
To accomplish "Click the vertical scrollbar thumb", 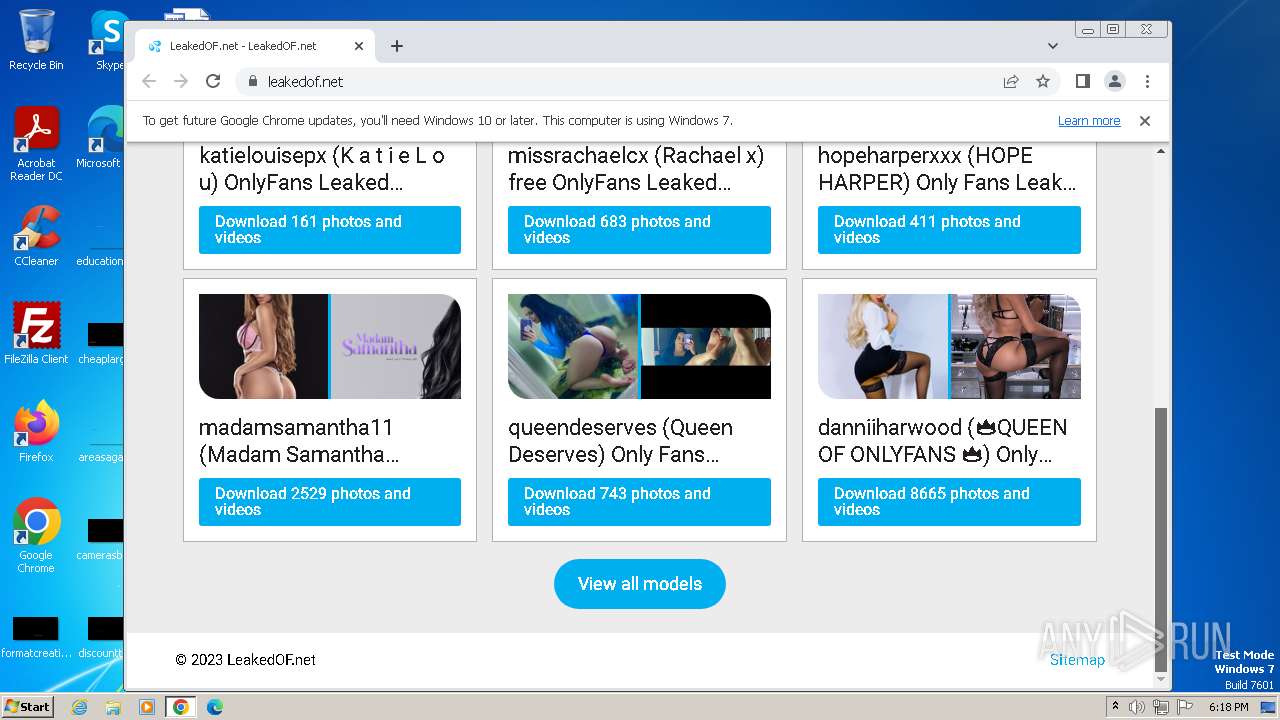I will pos(1161,539).
